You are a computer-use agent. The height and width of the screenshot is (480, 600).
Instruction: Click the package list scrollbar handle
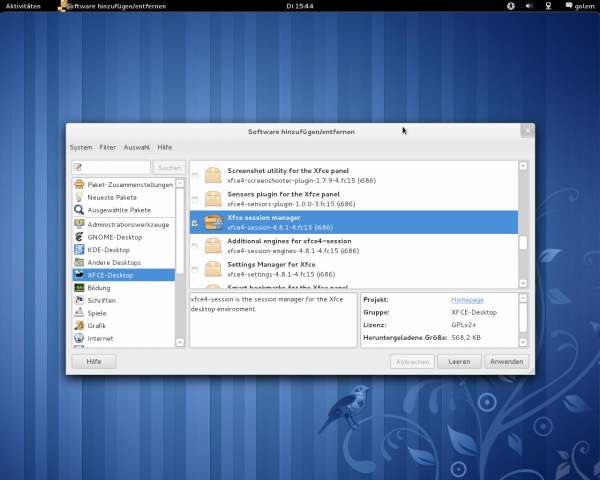[x=523, y=243]
